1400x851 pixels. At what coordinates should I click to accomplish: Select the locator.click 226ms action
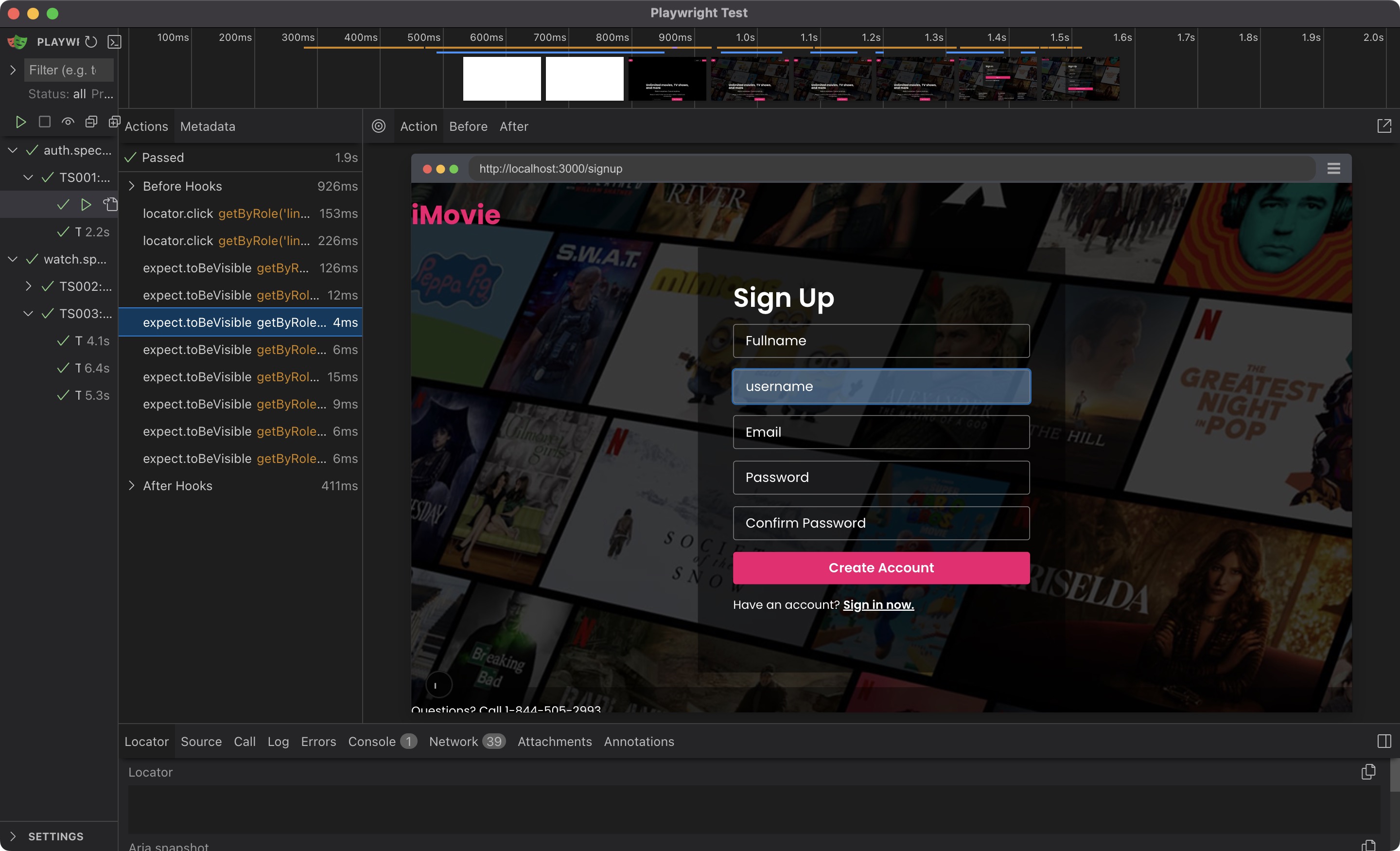coord(240,240)
